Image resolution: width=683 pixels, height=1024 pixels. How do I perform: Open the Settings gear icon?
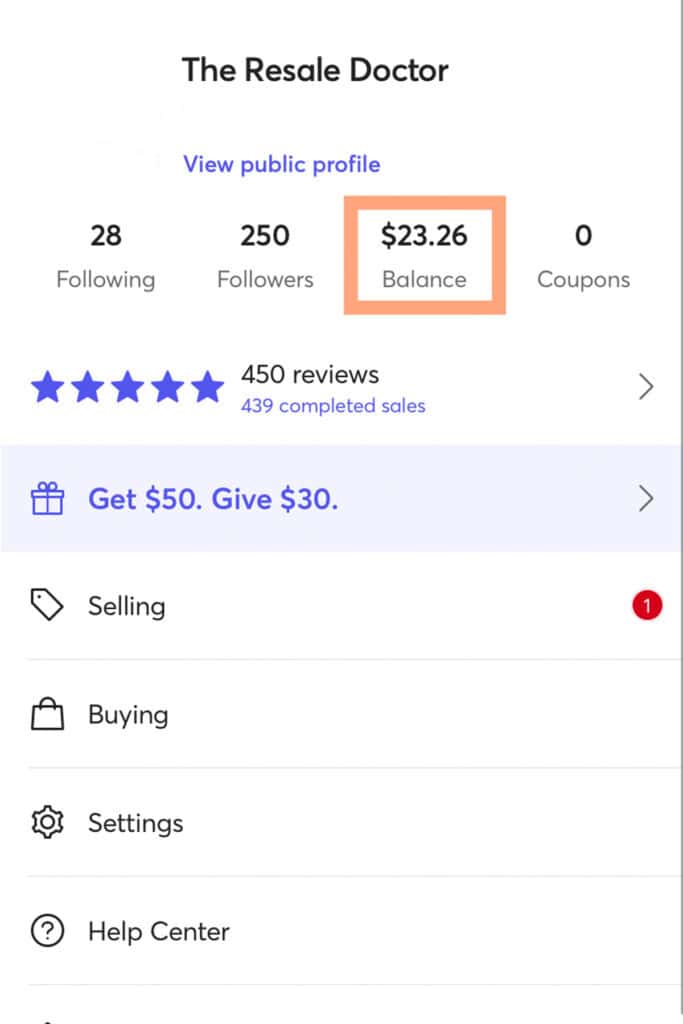tap(47, 822)
